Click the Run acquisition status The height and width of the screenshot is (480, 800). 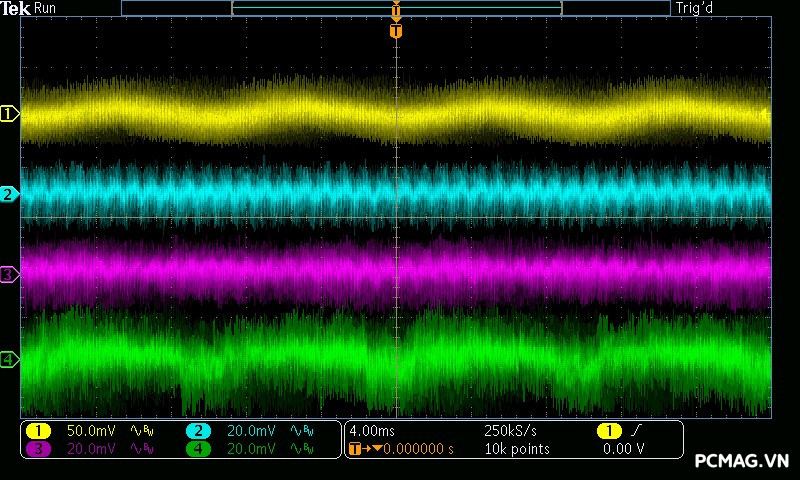[x=46, y=8]
